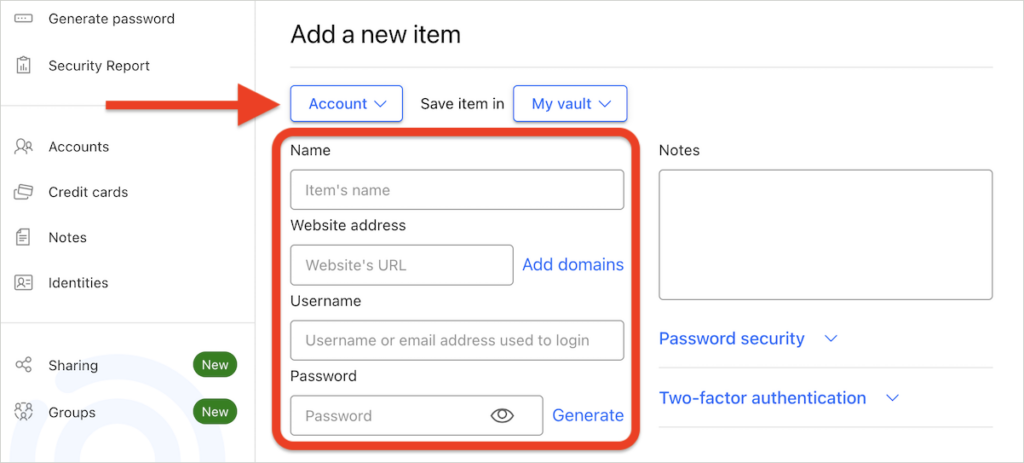Click the Generate password link
The height and width of the screenshot is (463, 1024).
588,416
